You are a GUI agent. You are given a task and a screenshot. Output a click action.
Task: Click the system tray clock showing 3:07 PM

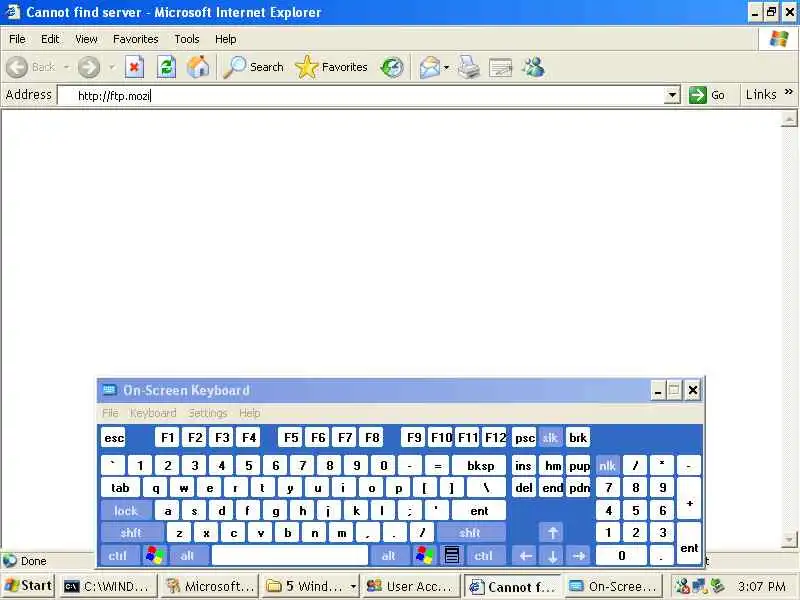point(762,587)
